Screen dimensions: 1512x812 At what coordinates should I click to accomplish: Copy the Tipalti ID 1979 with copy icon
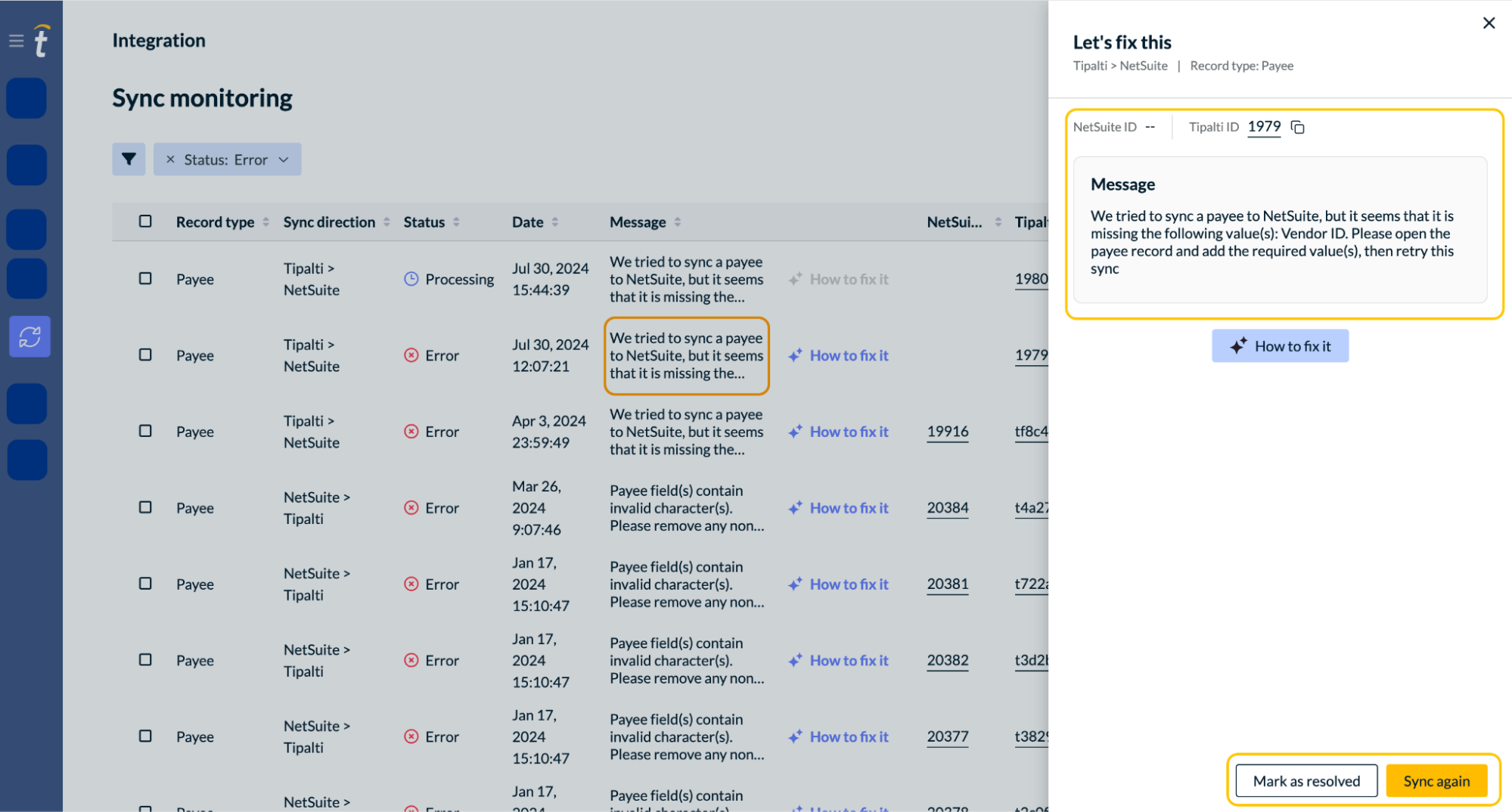(1298, 127)
